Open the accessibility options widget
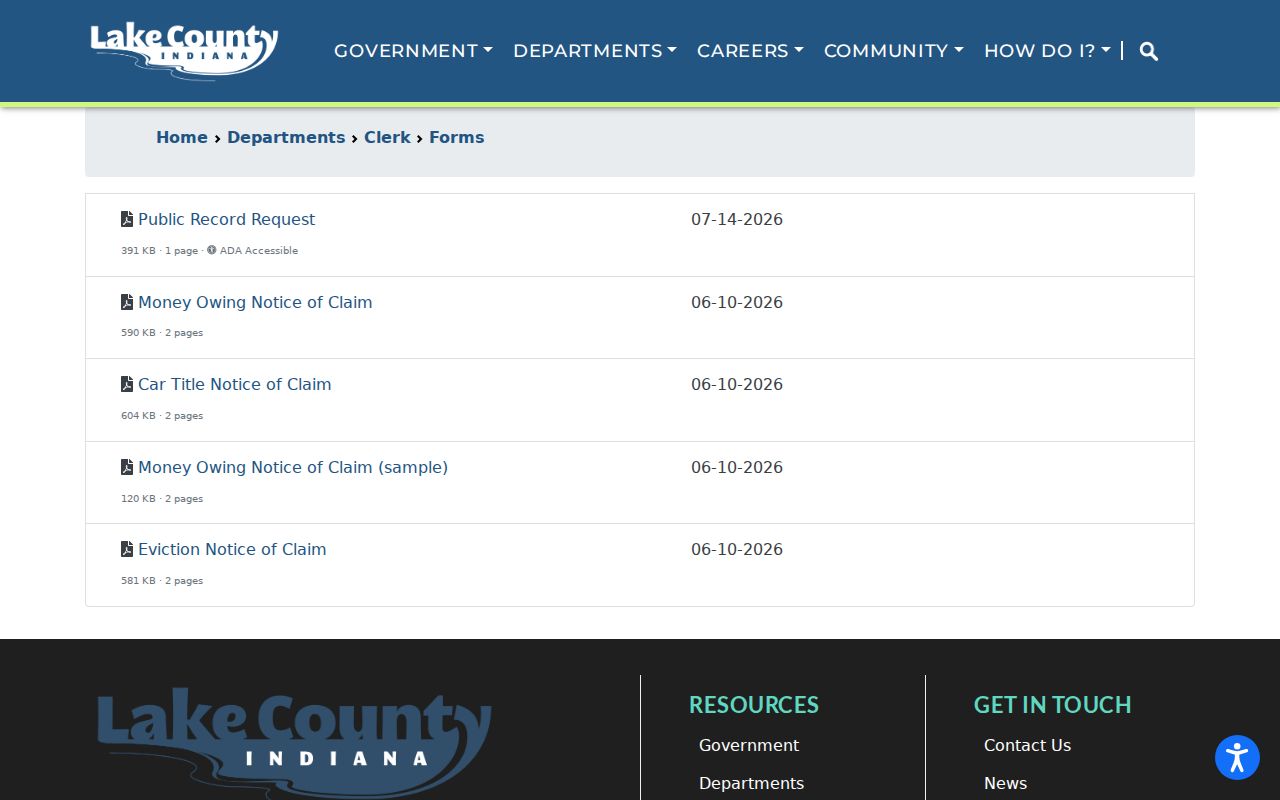Image resolution: width=1280 pixels, height=800 pixels. point(1237,757)
